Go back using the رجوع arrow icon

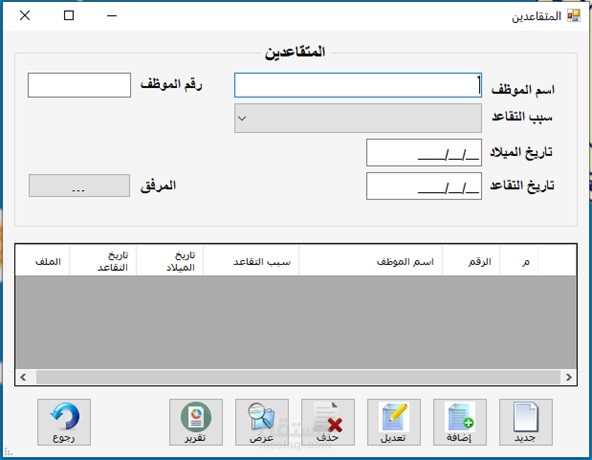64,422
